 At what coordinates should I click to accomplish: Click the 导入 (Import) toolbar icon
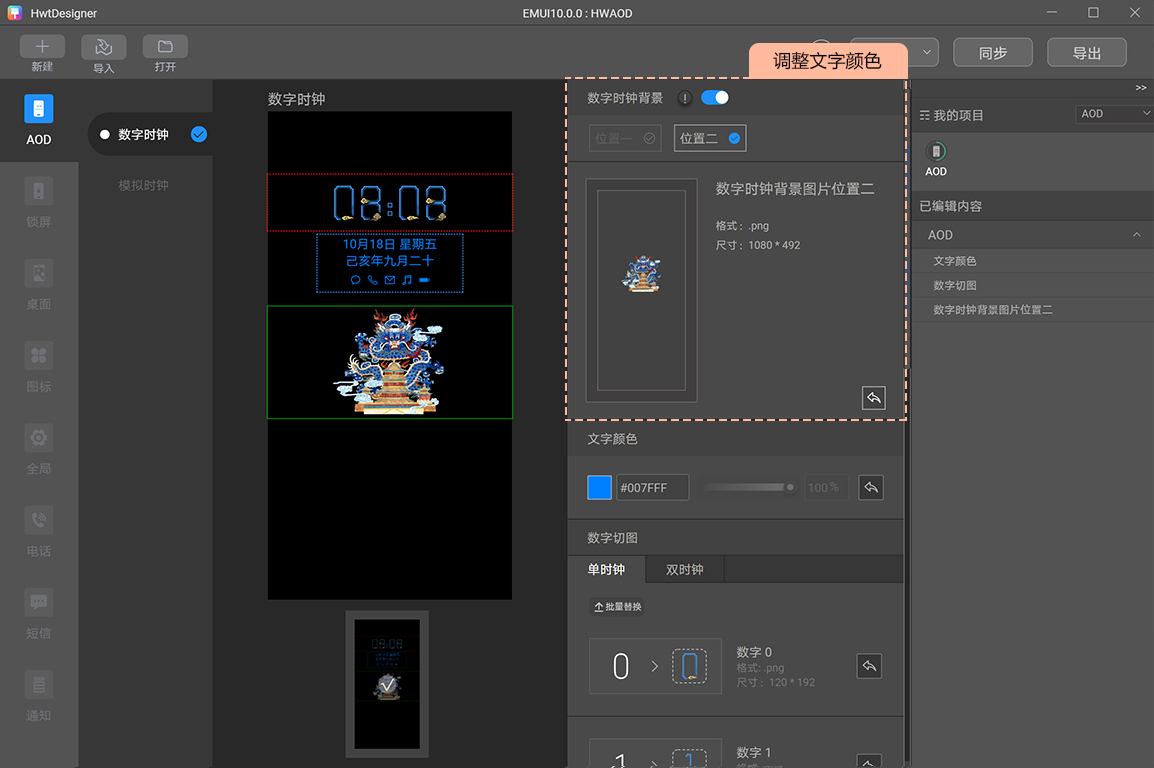[x=104, y=47]
